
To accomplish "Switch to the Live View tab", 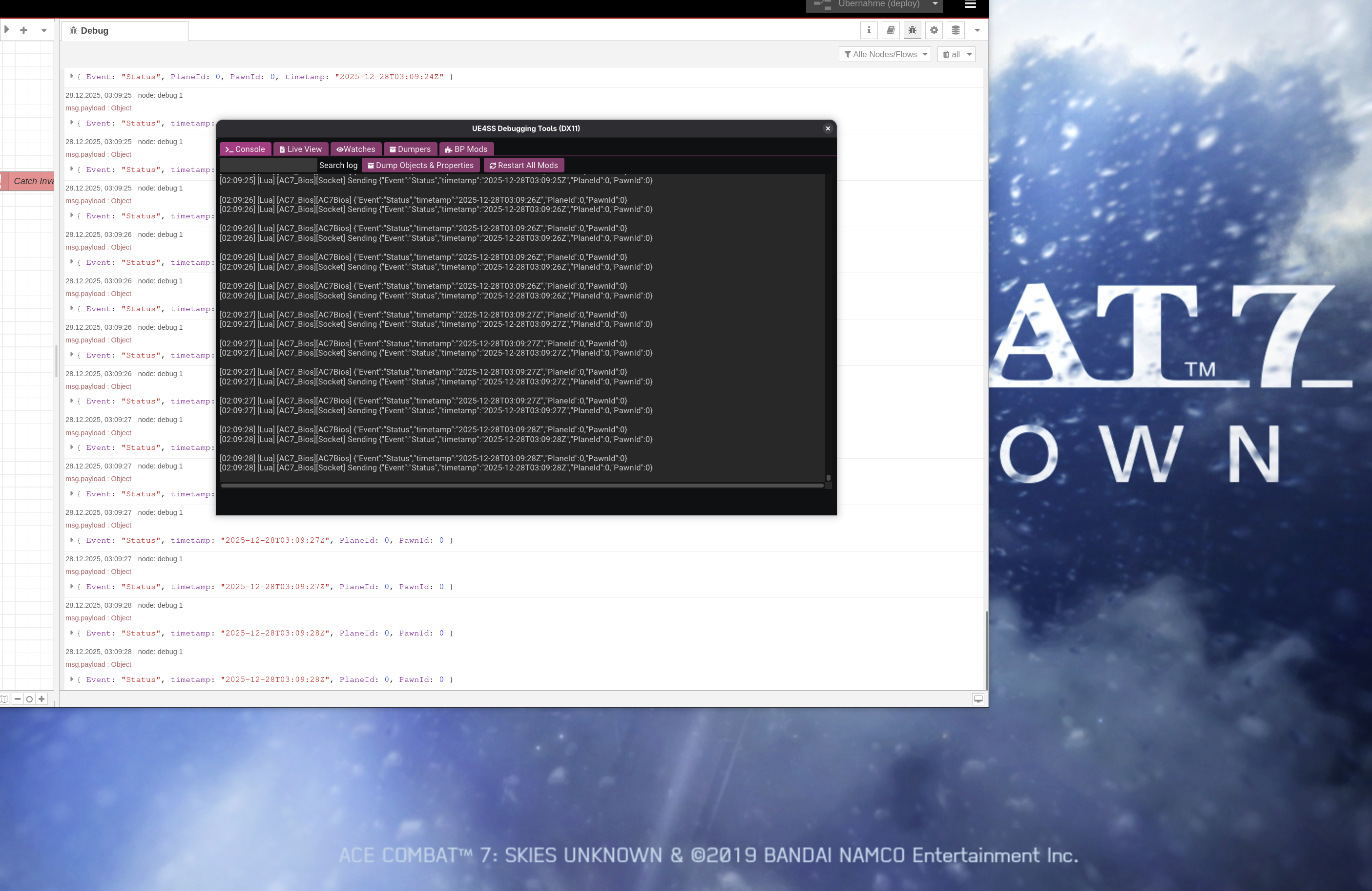I will pos(300,149).
